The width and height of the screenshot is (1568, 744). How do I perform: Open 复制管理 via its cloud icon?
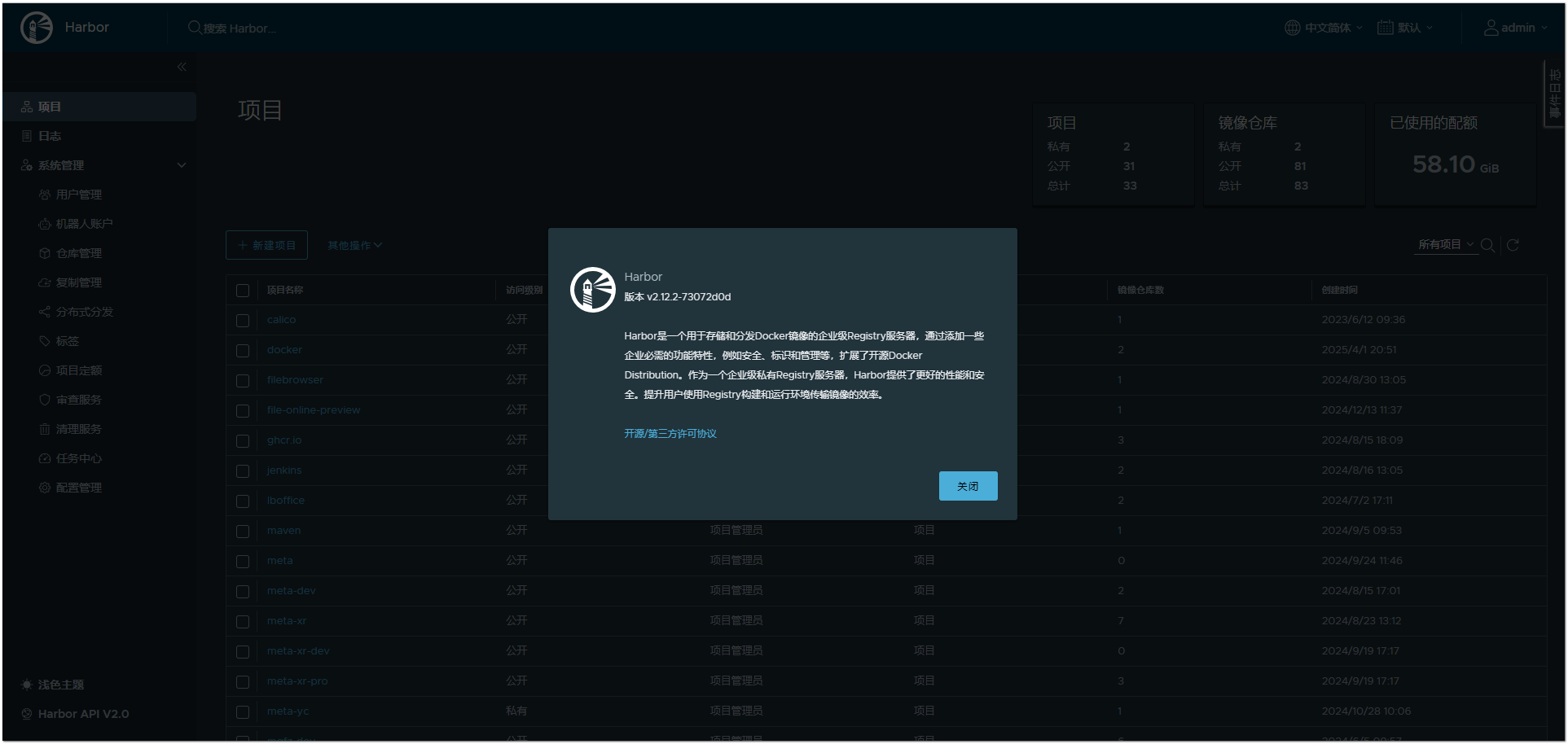click(x=45, y=282)
